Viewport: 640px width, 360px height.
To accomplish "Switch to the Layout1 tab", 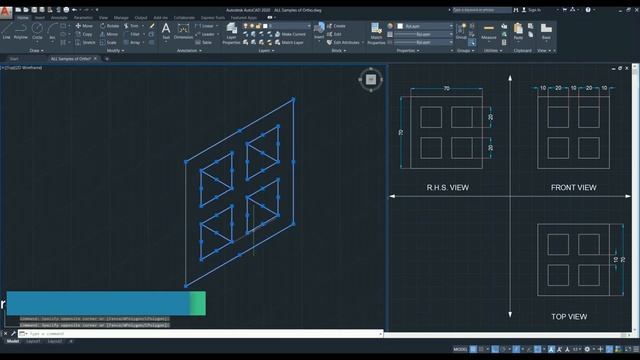I will (x=33, y=341).
